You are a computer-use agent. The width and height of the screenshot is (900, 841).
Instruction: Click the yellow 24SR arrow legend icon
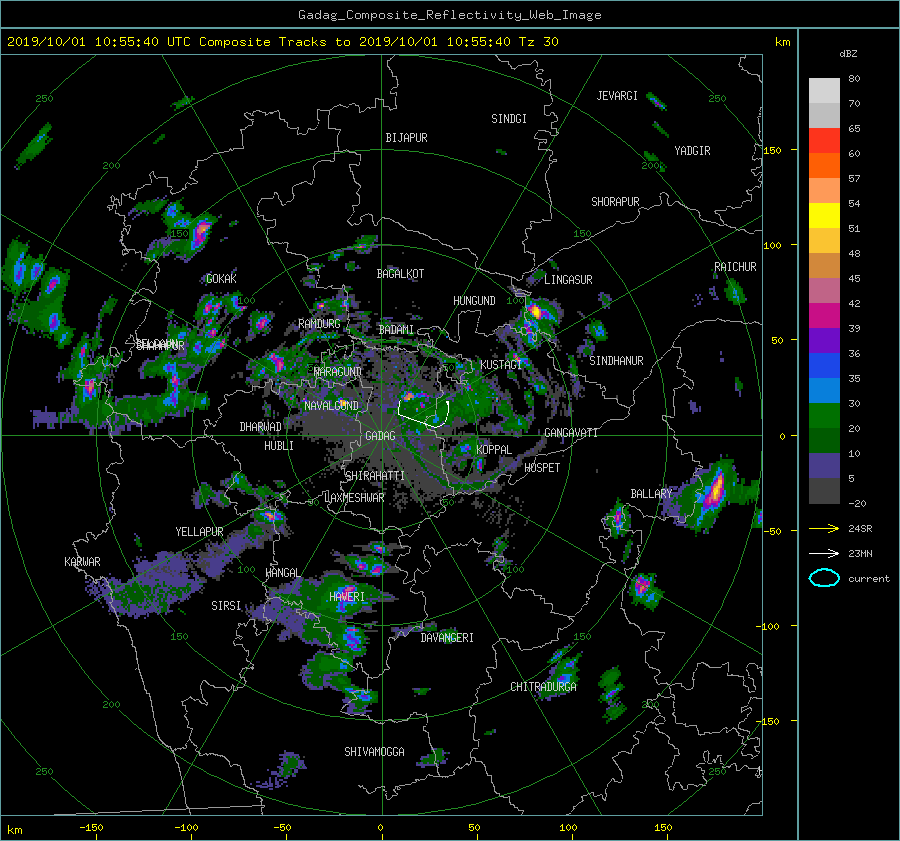[x=824, y=528]
